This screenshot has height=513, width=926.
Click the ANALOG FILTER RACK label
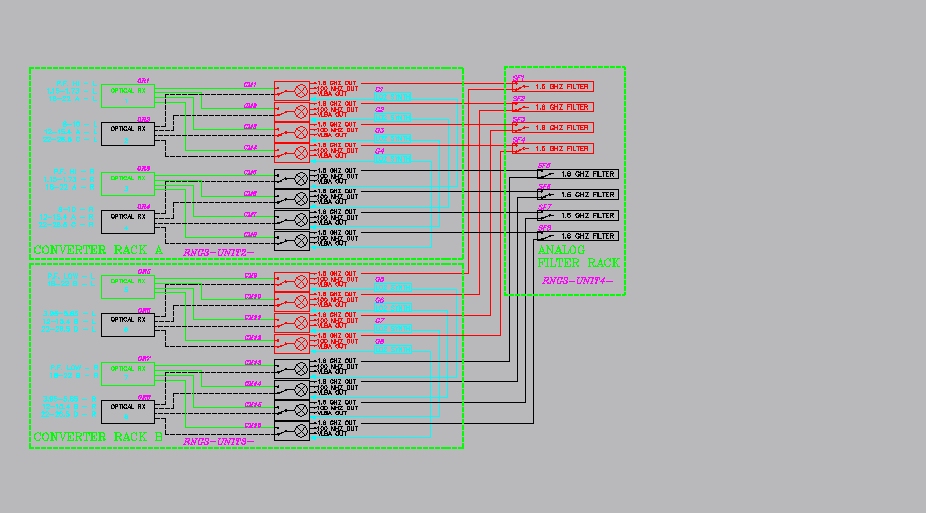[579, 257]
